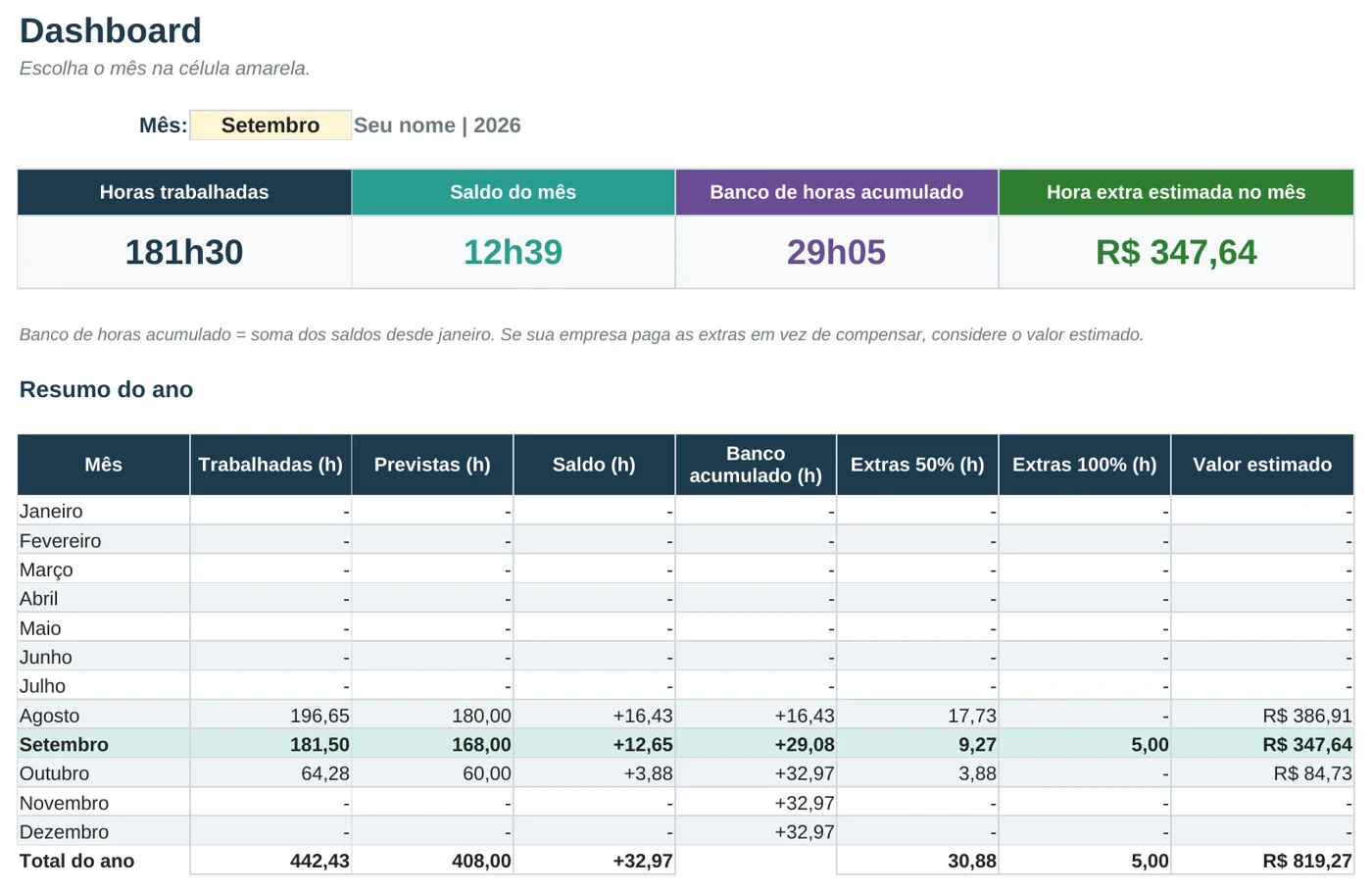Click the annual total R$ 819,27
Screen dimensions: 1372x892
(x=1307, y=862)
